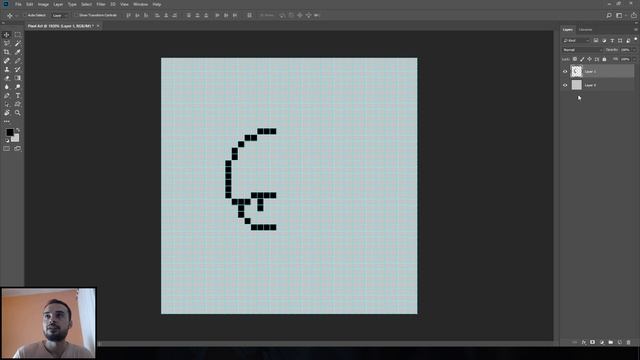This screenshot has width=640, height=360.
Task: Select the Eyedropper tool
Action: [x=18, y=52]
